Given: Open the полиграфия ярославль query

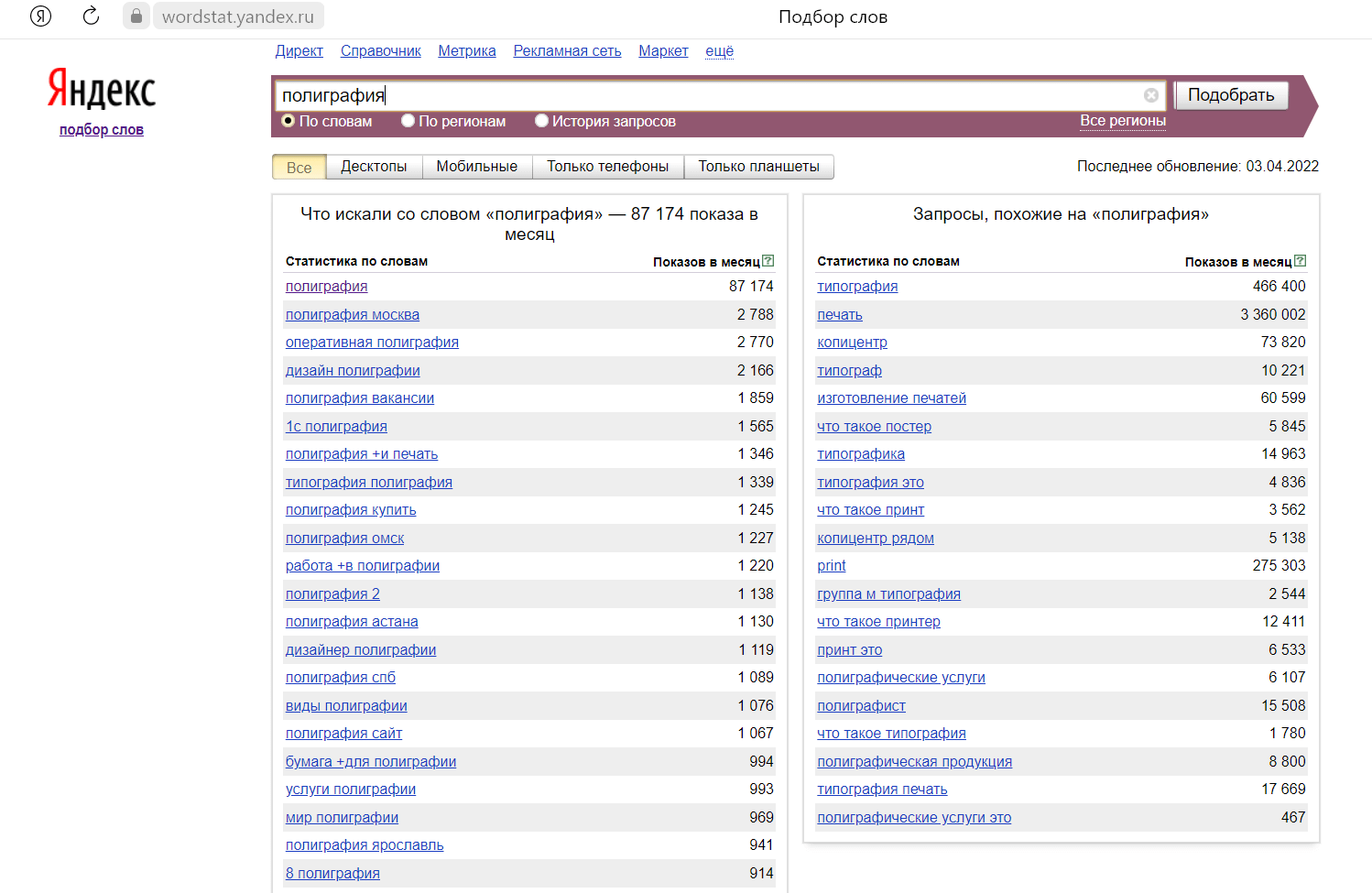Looking at the screenshot, I should coord(365,845).
